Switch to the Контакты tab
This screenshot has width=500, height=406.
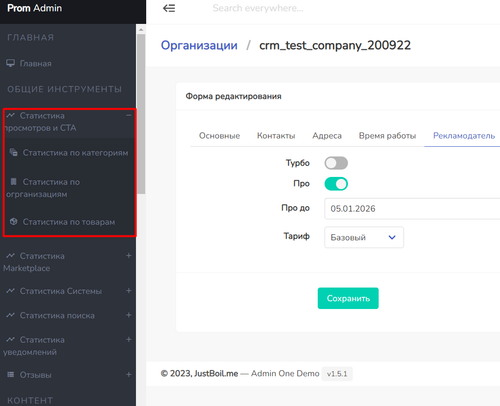coord(276,136)
